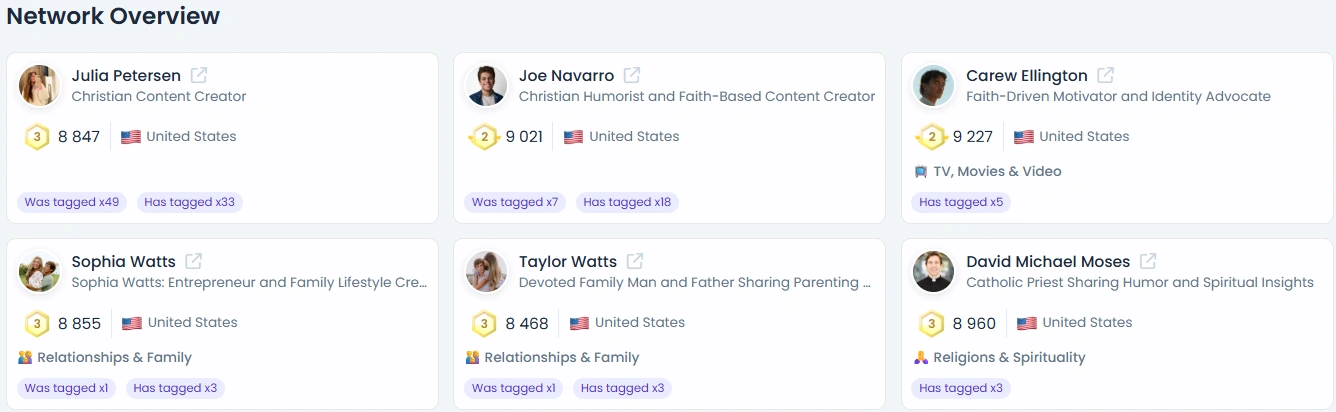Open the David Michael Moses name link
1336x412 pixels.
[1048, 262]
